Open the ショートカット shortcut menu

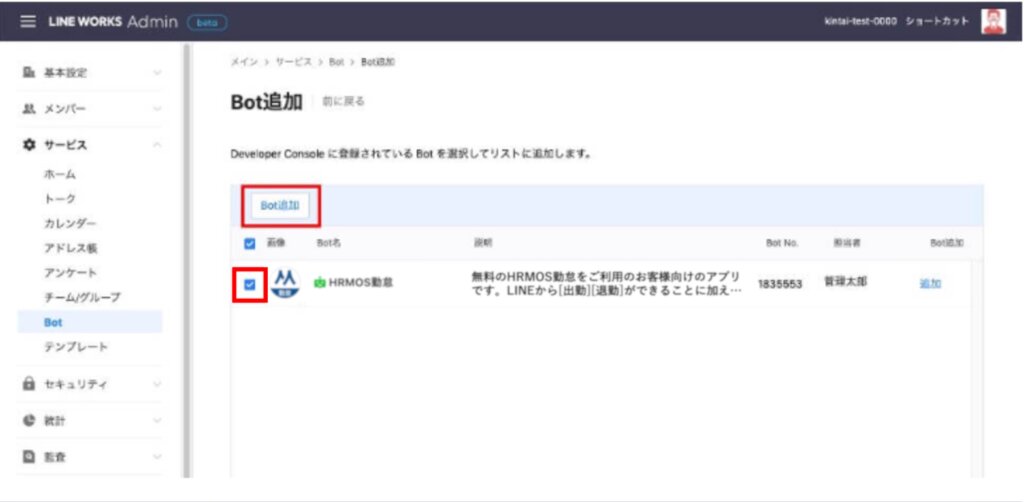click(x=937, y=22)
